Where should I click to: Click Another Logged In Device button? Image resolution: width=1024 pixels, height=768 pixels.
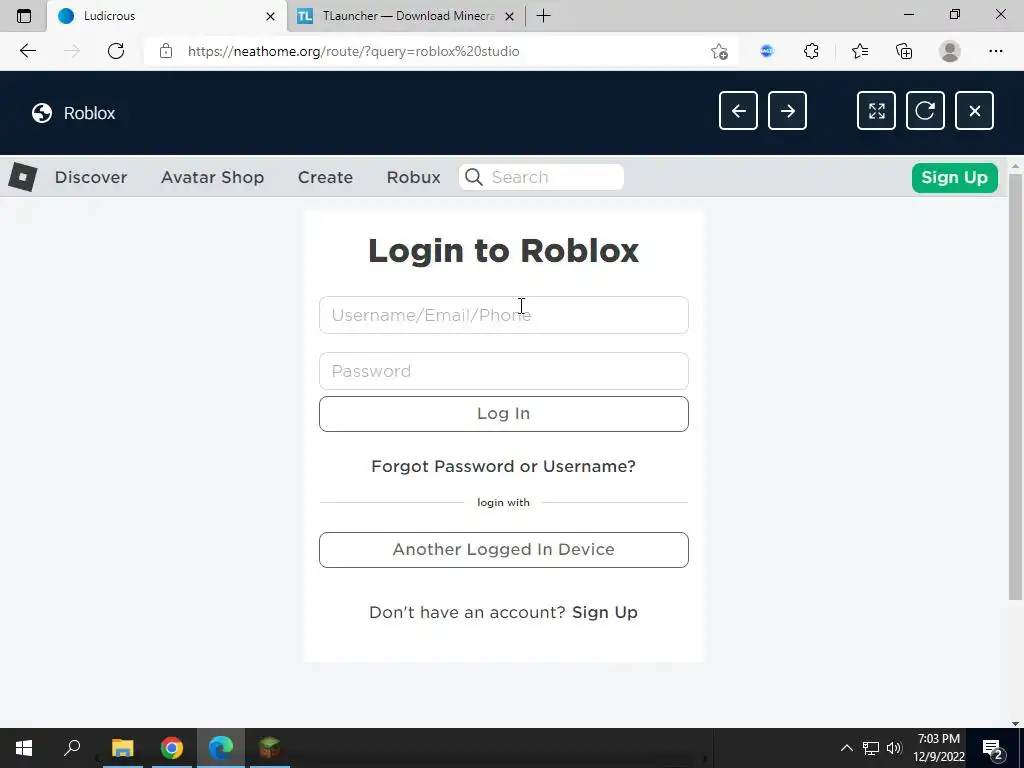point(504,550)
